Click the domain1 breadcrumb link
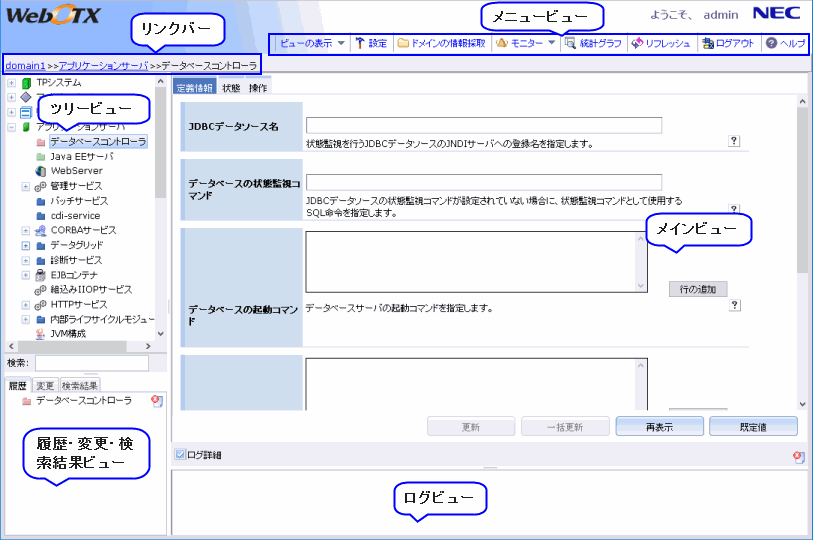The image size is (813, 540). pyautogui.click(x=25, y=65)
